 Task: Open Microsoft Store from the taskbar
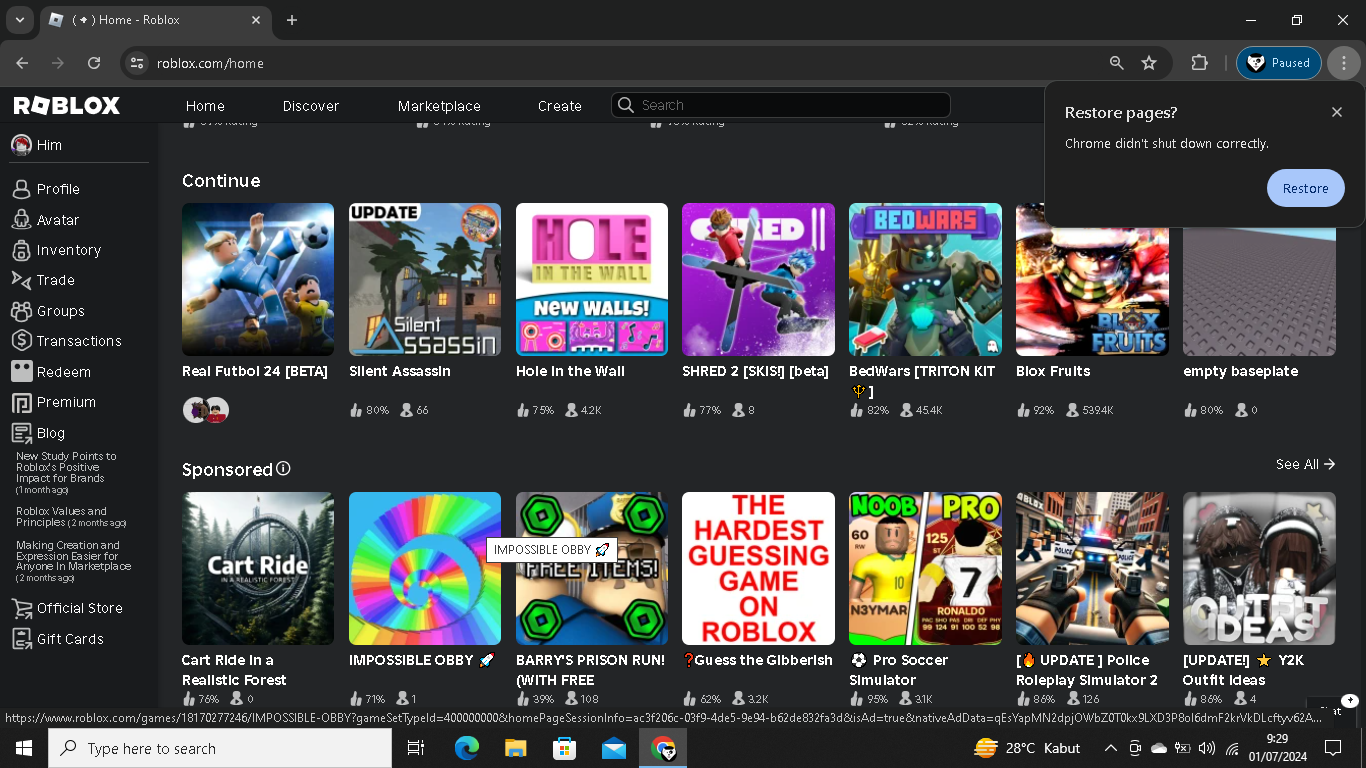565,748
